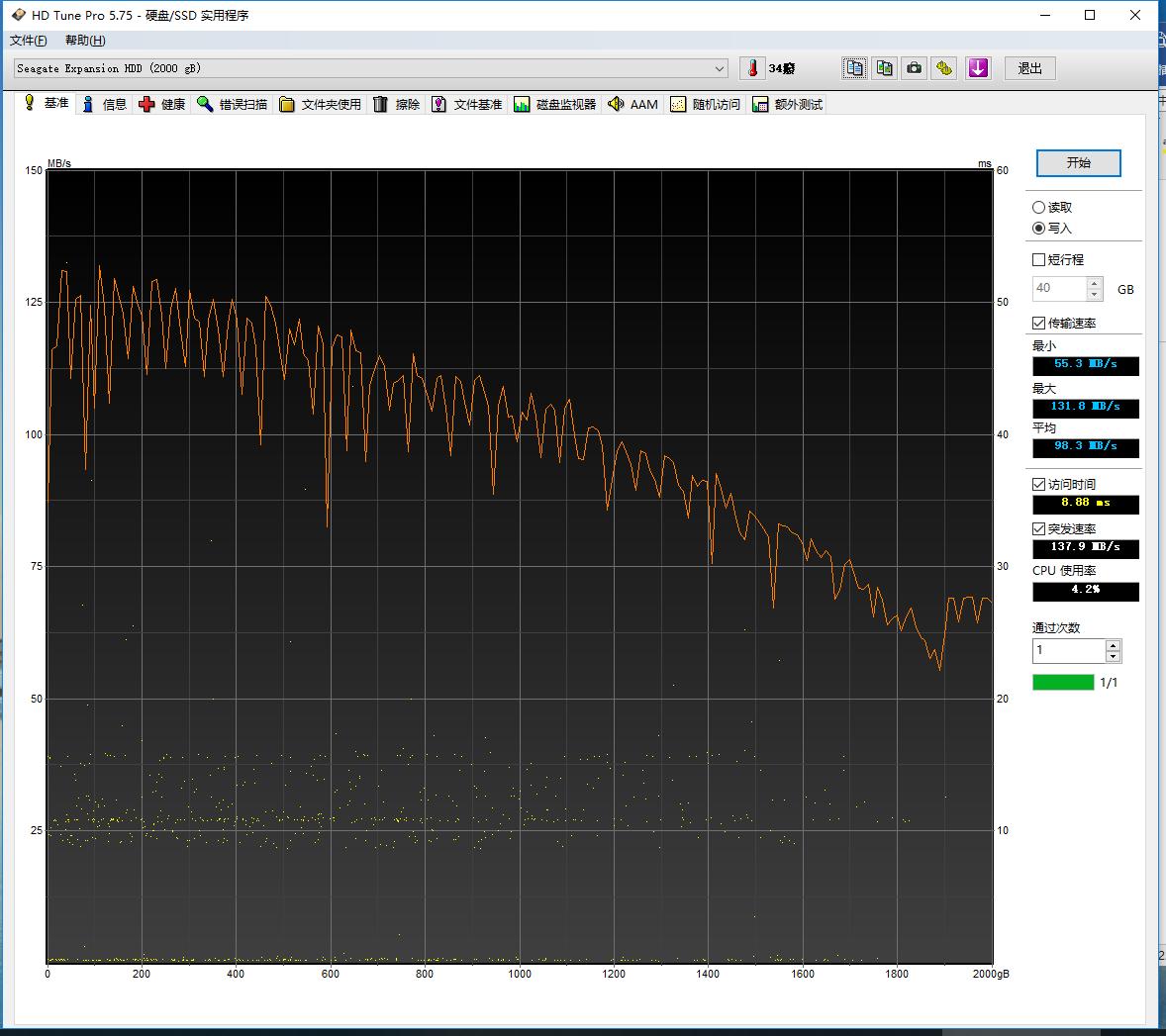Click the options wrench toolbar icon
Screen dimensions: 1166x1036
click(945, 68)
